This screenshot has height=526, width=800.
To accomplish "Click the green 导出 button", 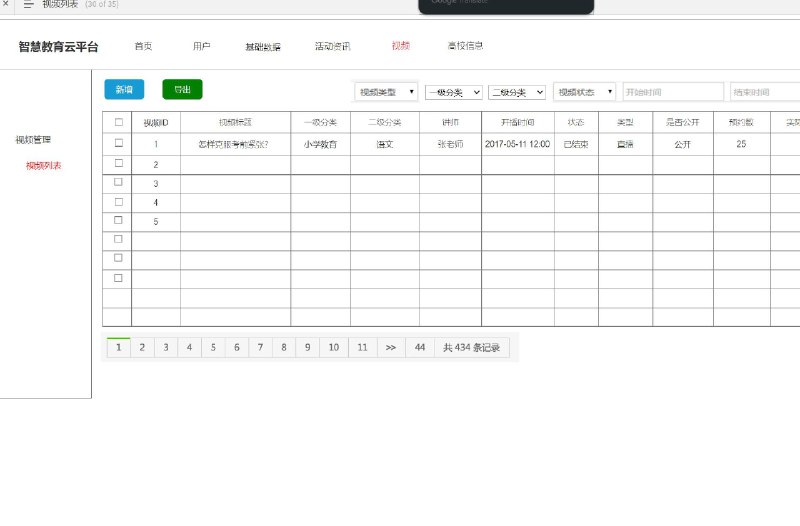I will point(182,89).
